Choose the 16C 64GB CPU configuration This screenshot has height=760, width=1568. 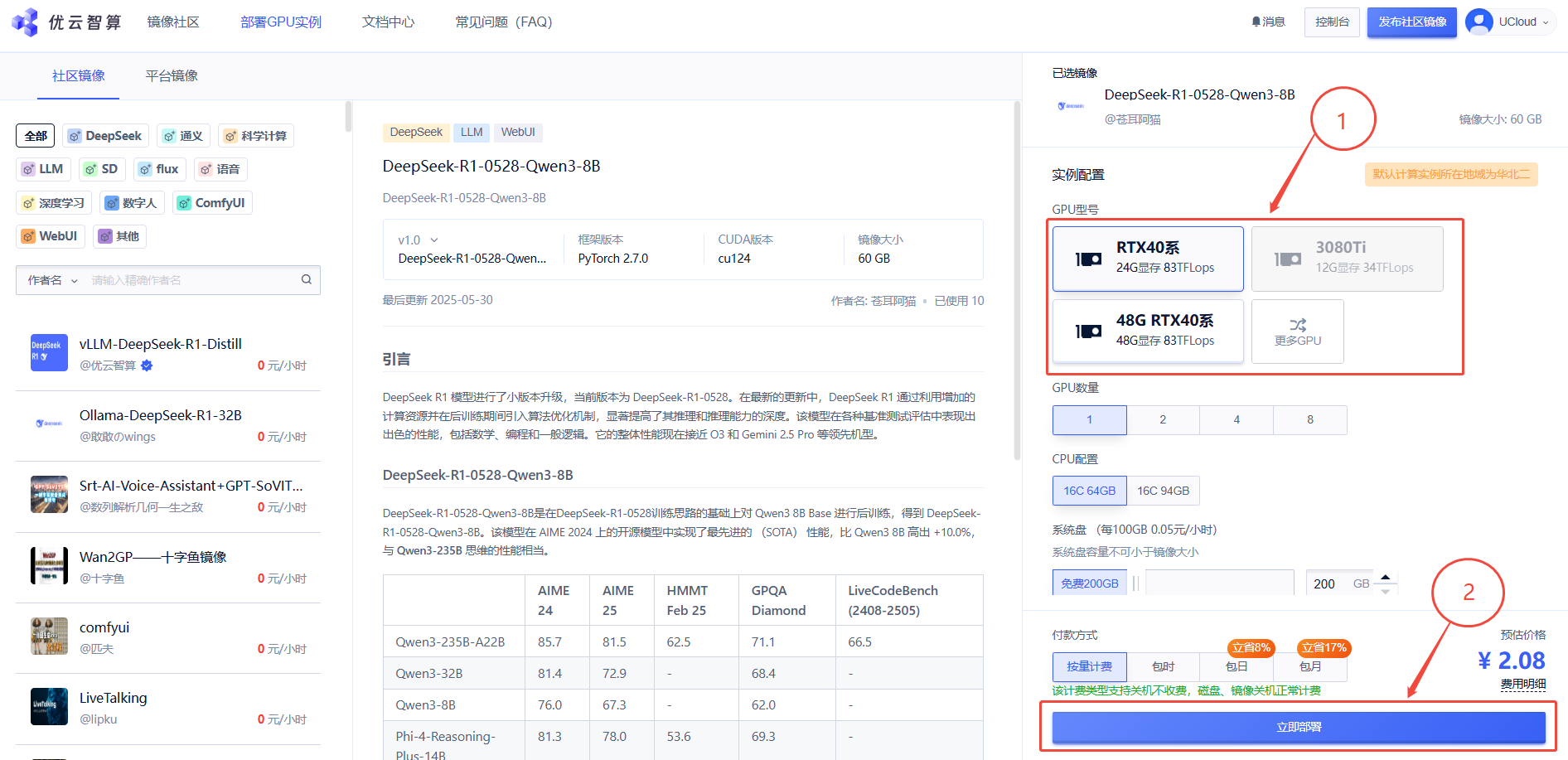(x=1090, y=491)
